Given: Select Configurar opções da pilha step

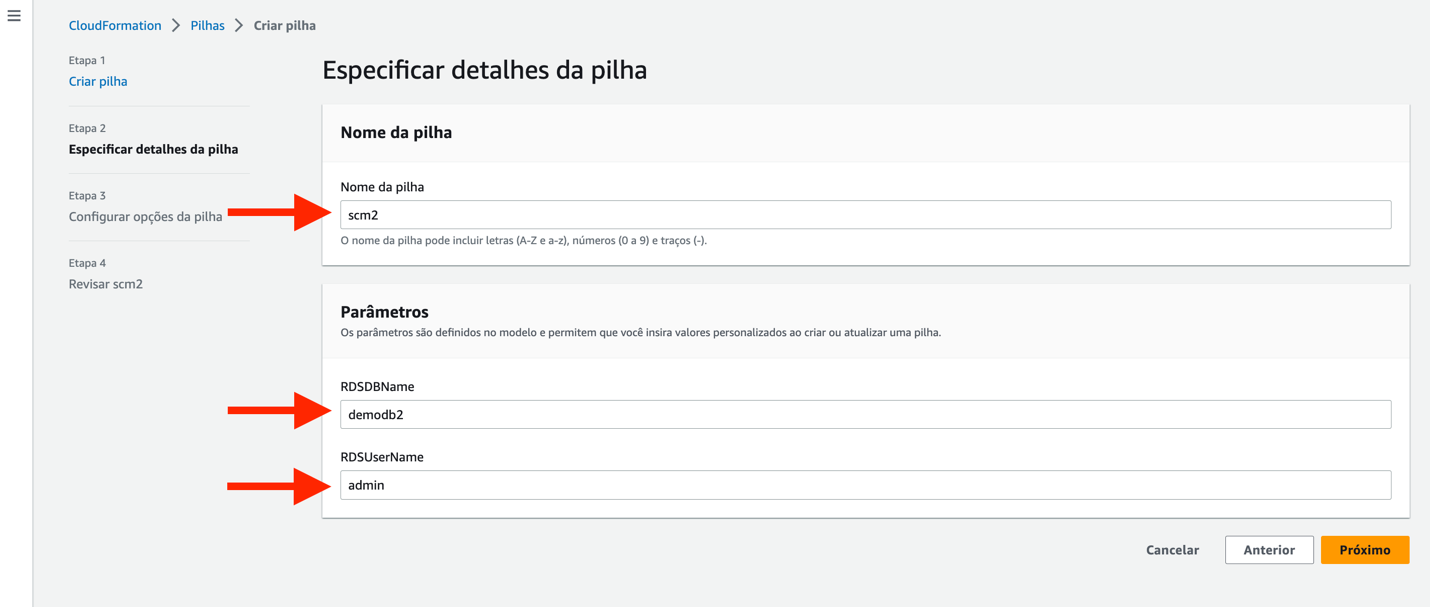Looking at the screenshot, I should pyautogui.click(x=145, y=216).
